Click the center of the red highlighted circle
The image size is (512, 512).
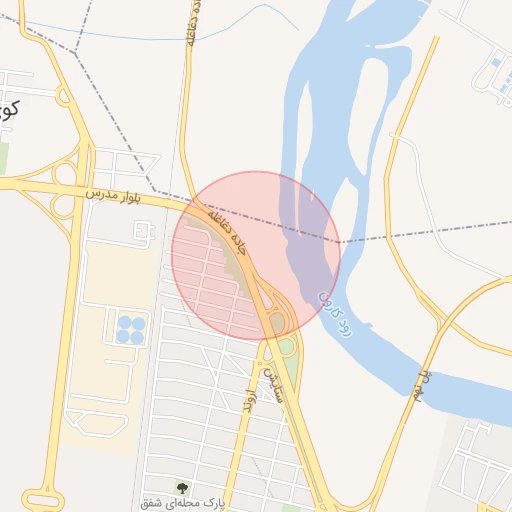pos(256,256)
